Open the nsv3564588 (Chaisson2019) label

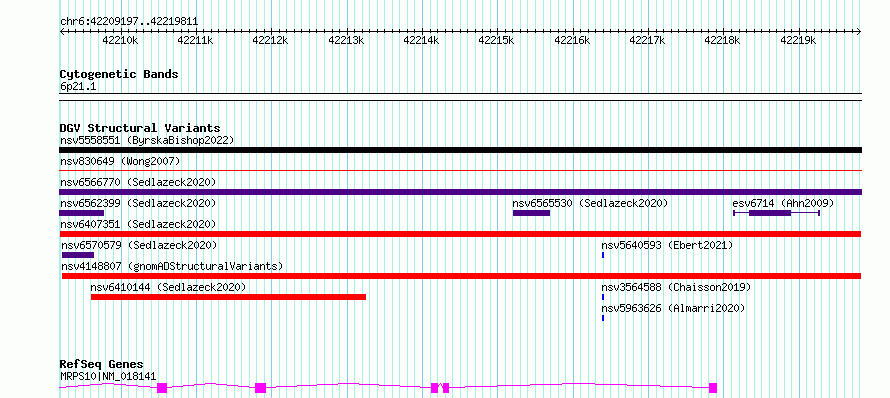coord(676,287)
